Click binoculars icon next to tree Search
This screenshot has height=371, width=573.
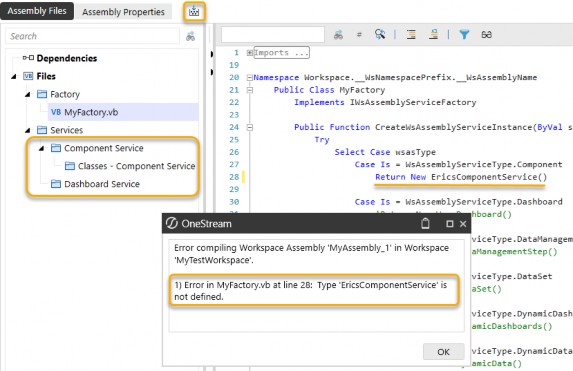point(190,36)
